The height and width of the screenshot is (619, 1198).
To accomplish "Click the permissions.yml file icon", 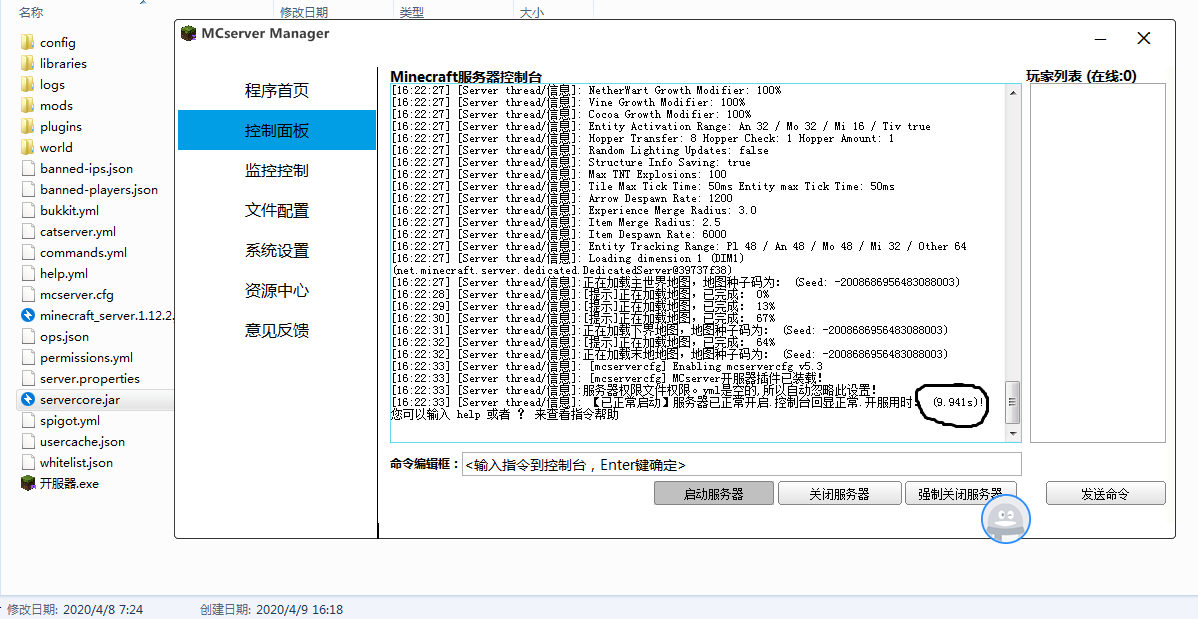I will (x=28, y=358).
